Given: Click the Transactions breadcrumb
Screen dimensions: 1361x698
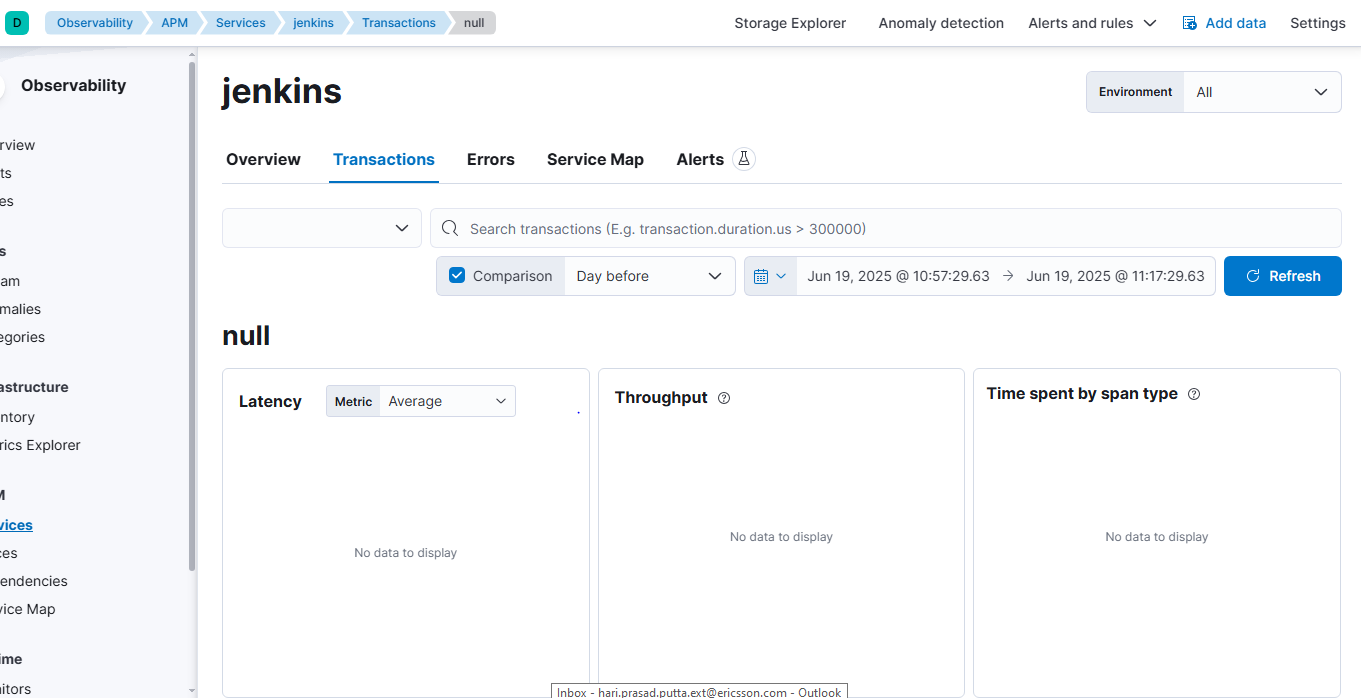Looking at the screenshot, I should (x=398, y=23).
